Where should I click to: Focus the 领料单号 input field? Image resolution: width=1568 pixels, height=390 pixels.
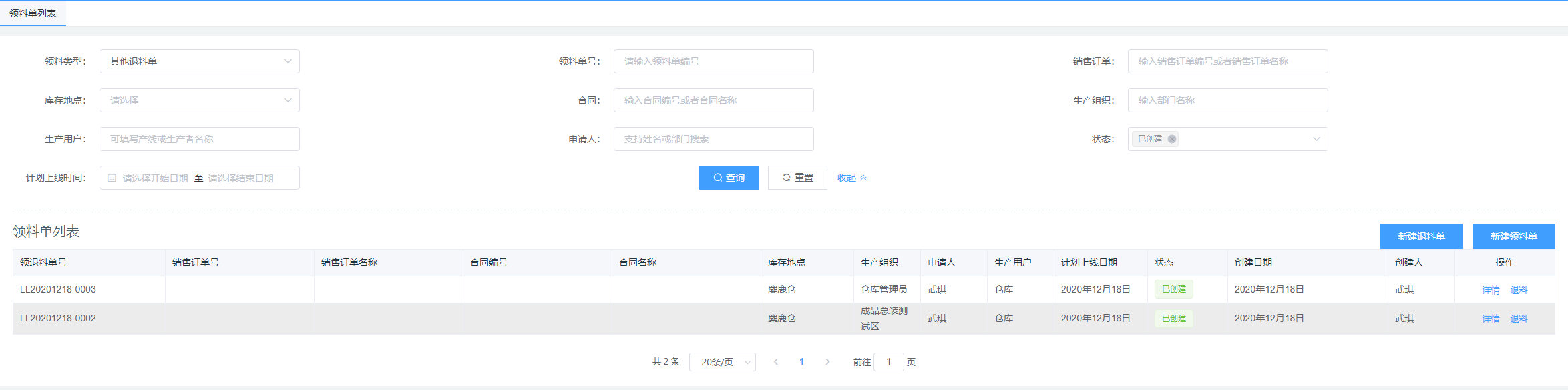(x=713, y=61)
